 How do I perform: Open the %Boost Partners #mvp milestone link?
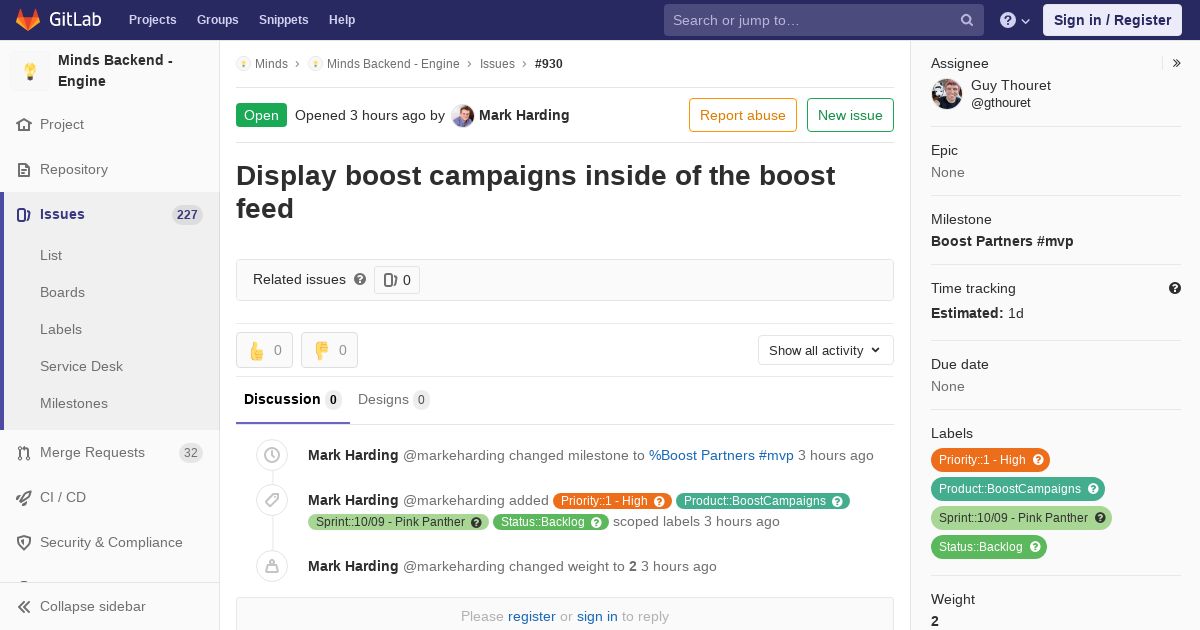pos(721,455)
